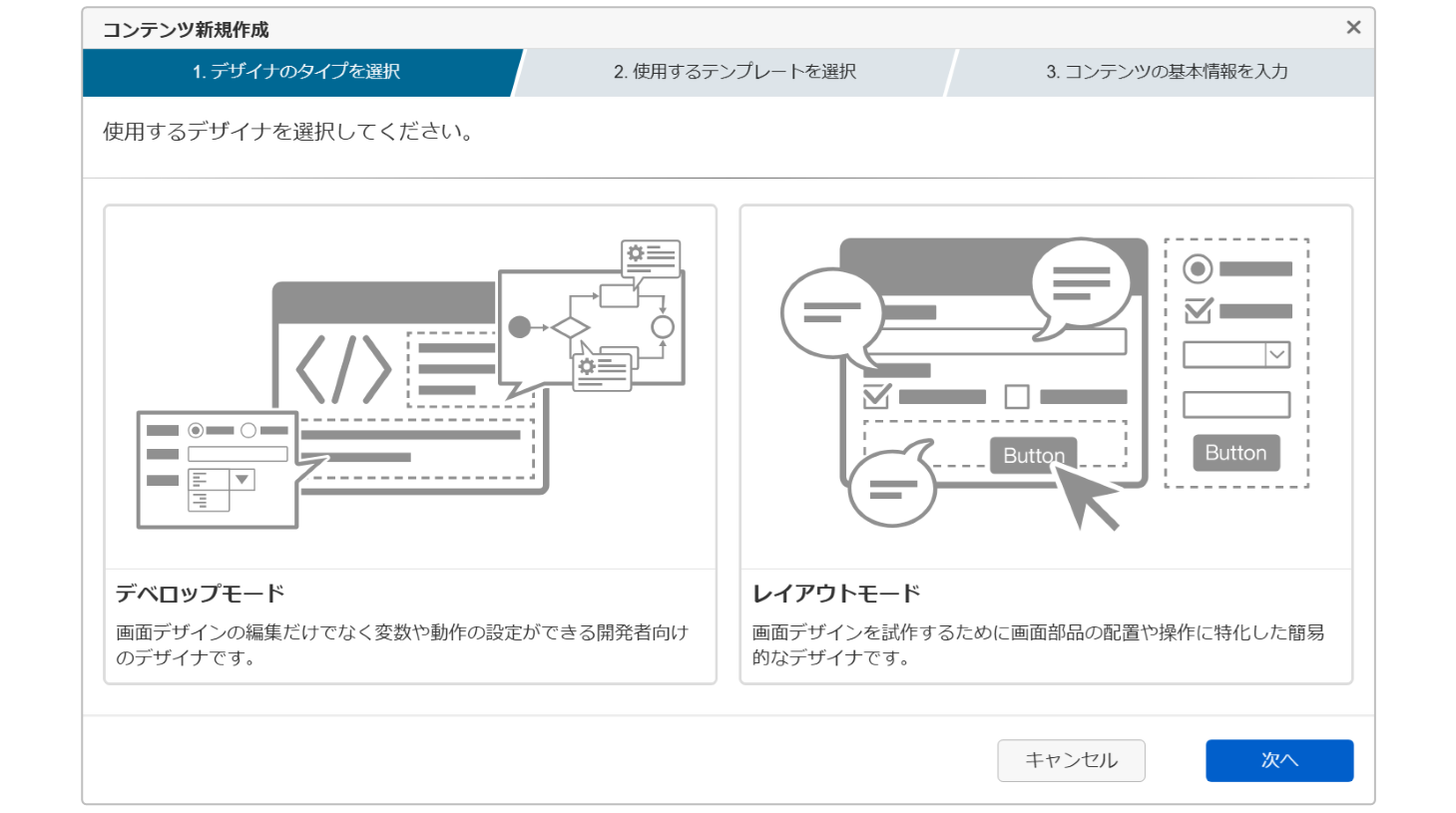Image resolution: width=1456 pixels, height=813 pixels.
Task: Click the checked checkbox in the dashed panel
Action: tap(1198, 311)
